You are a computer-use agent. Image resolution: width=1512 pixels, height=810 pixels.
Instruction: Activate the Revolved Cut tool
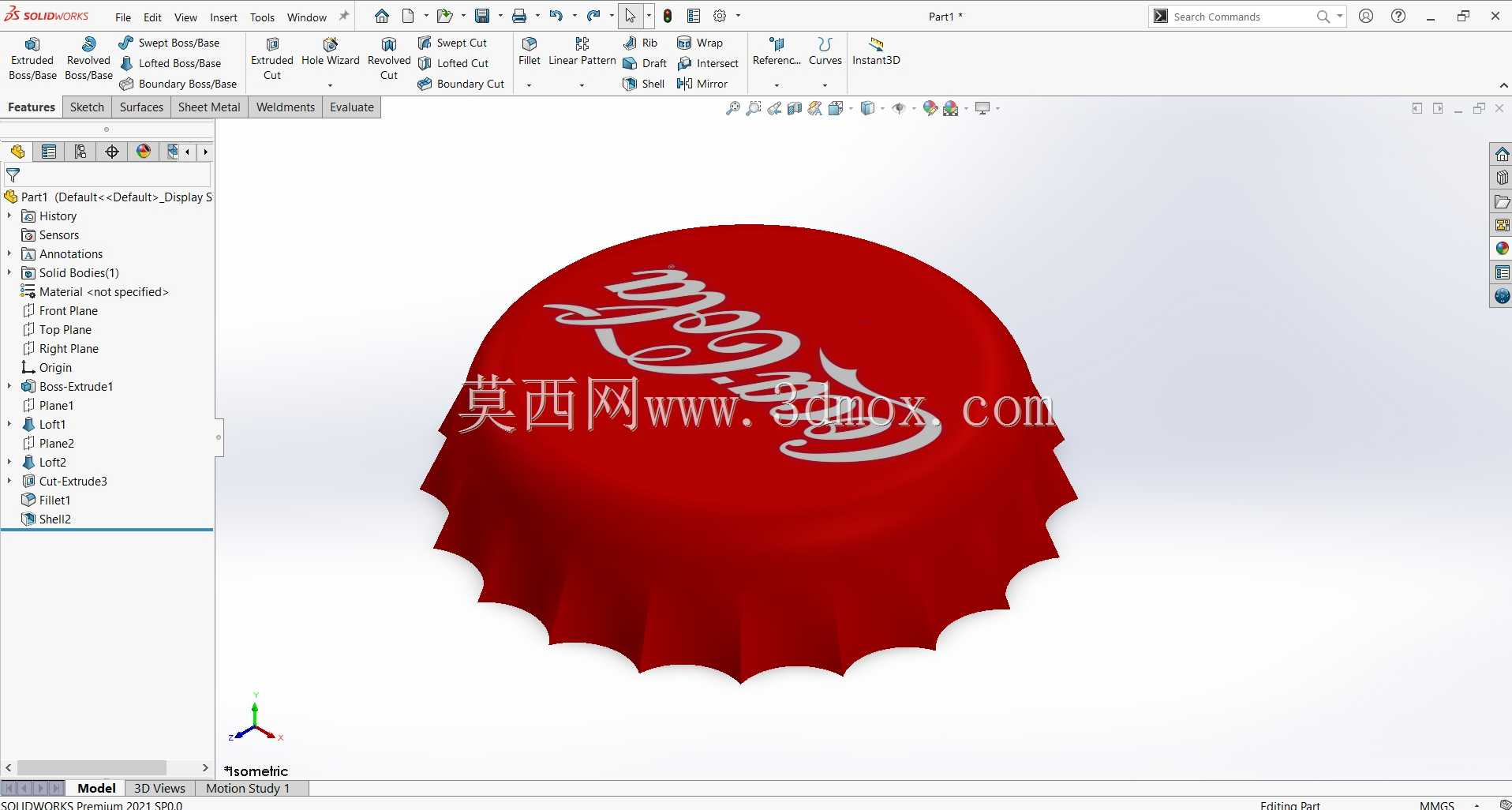[389, 58]
